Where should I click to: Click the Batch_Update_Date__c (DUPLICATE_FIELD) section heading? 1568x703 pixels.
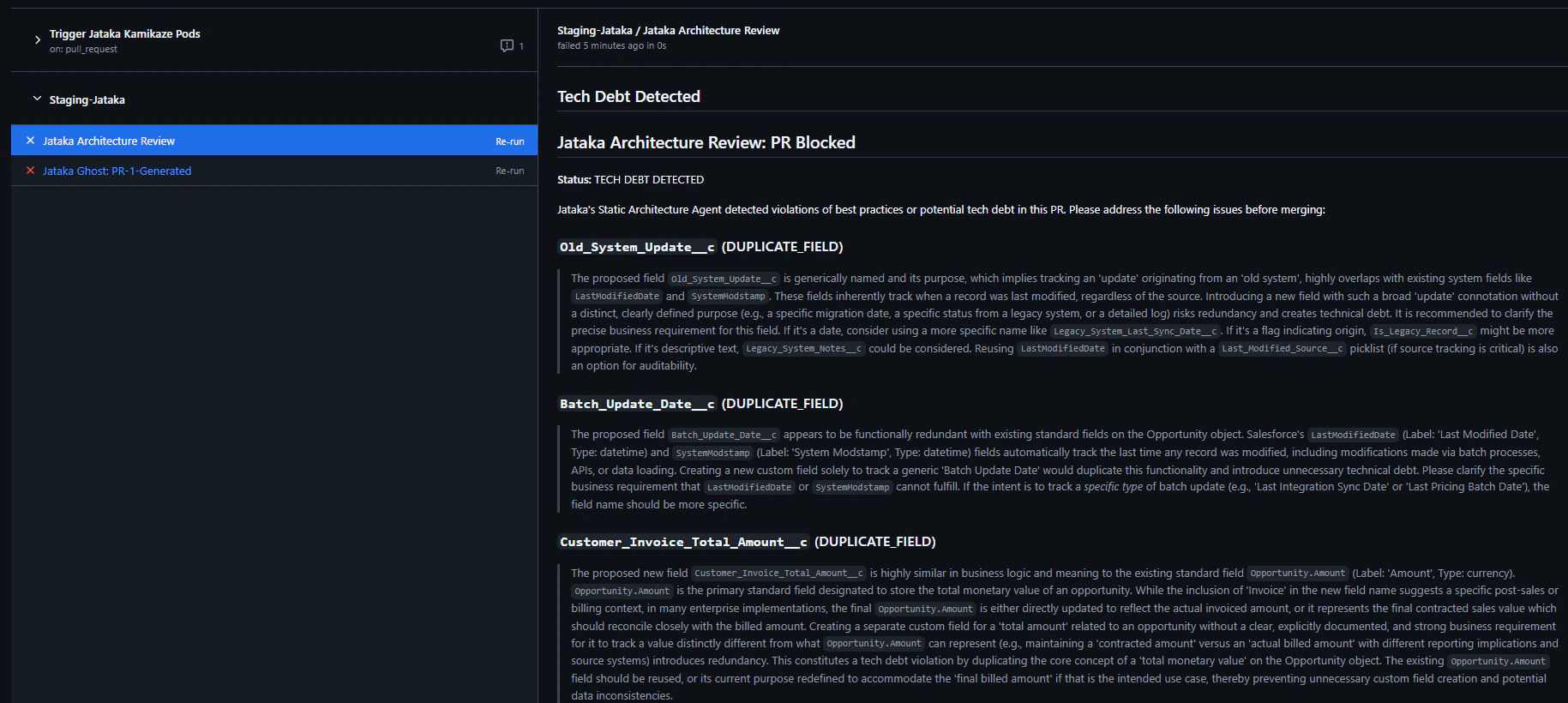point(700,404)
